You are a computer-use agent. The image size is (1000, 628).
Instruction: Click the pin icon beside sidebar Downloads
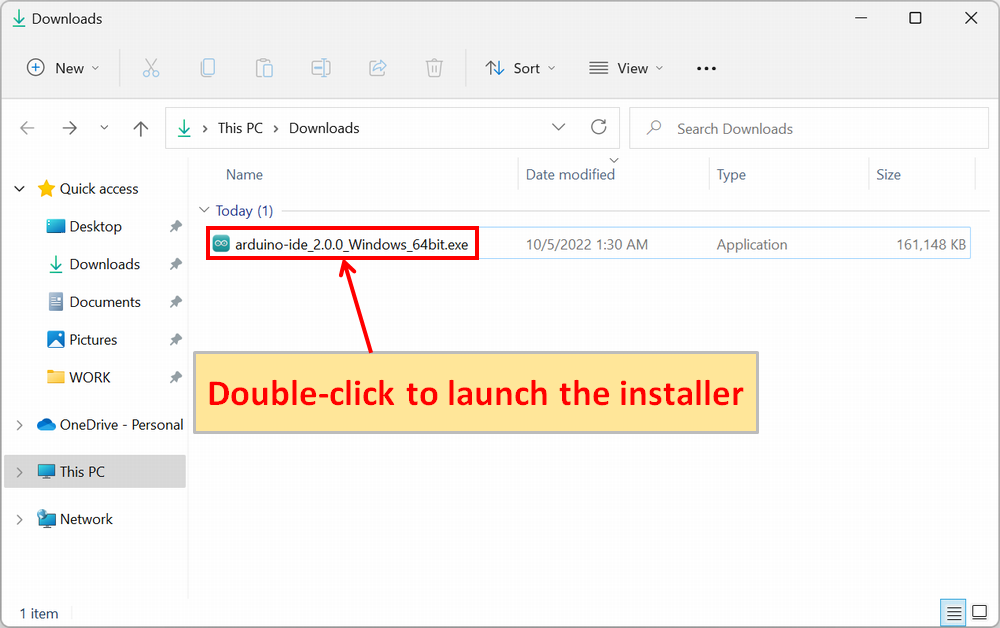coord(175,264)
